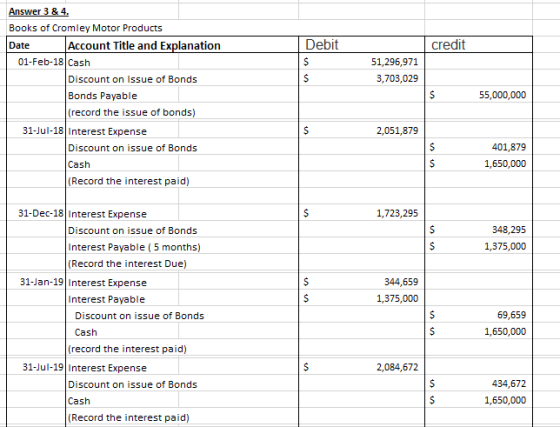Select the Date column header
560x427 pixels.
(36, 45)
